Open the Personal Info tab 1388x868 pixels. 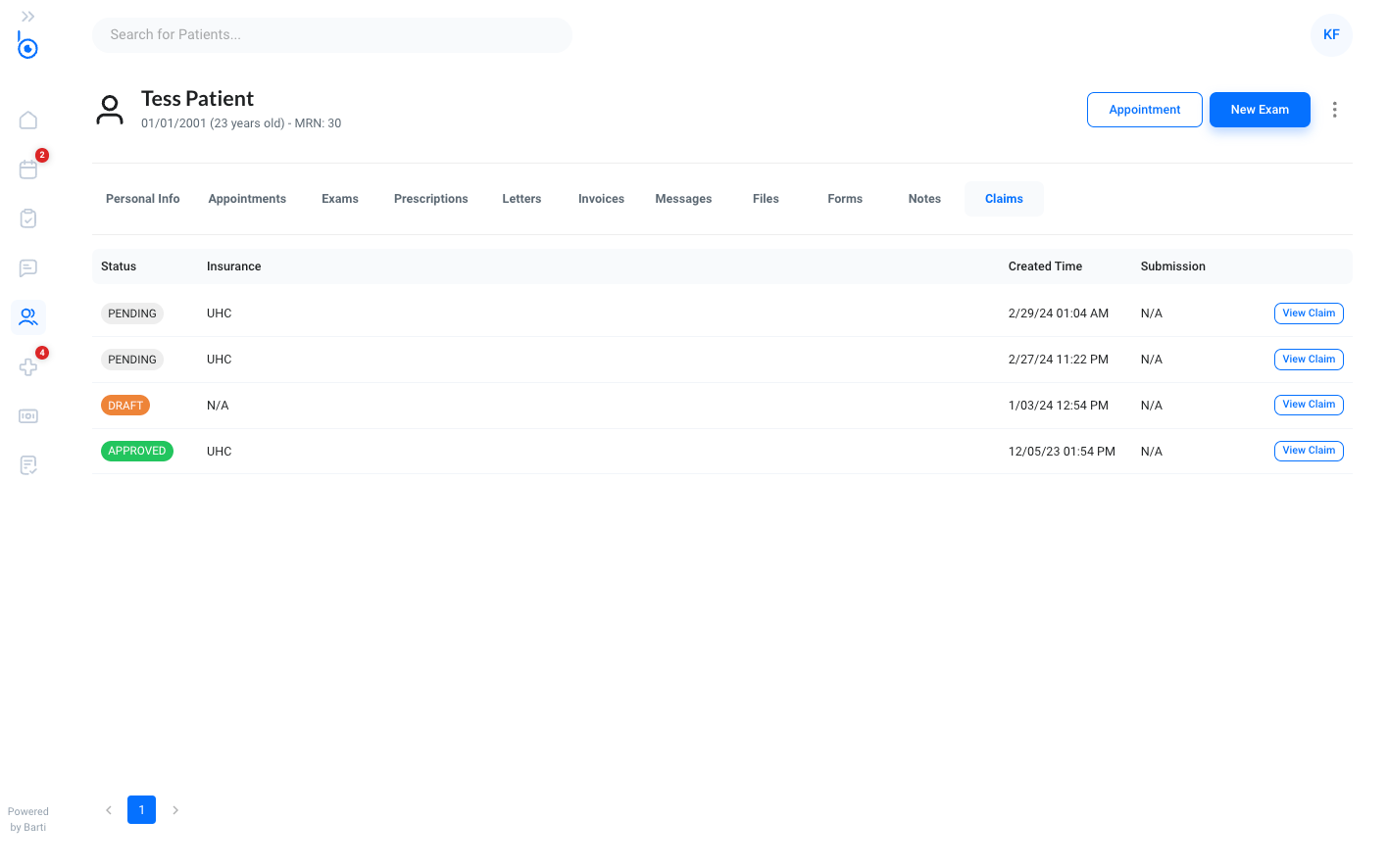pos(143,199)
